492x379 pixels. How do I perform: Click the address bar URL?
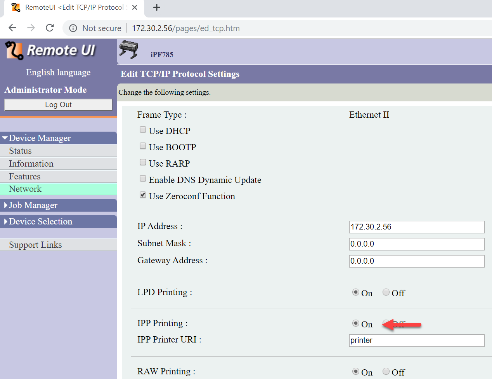click(x=186, y=28)
